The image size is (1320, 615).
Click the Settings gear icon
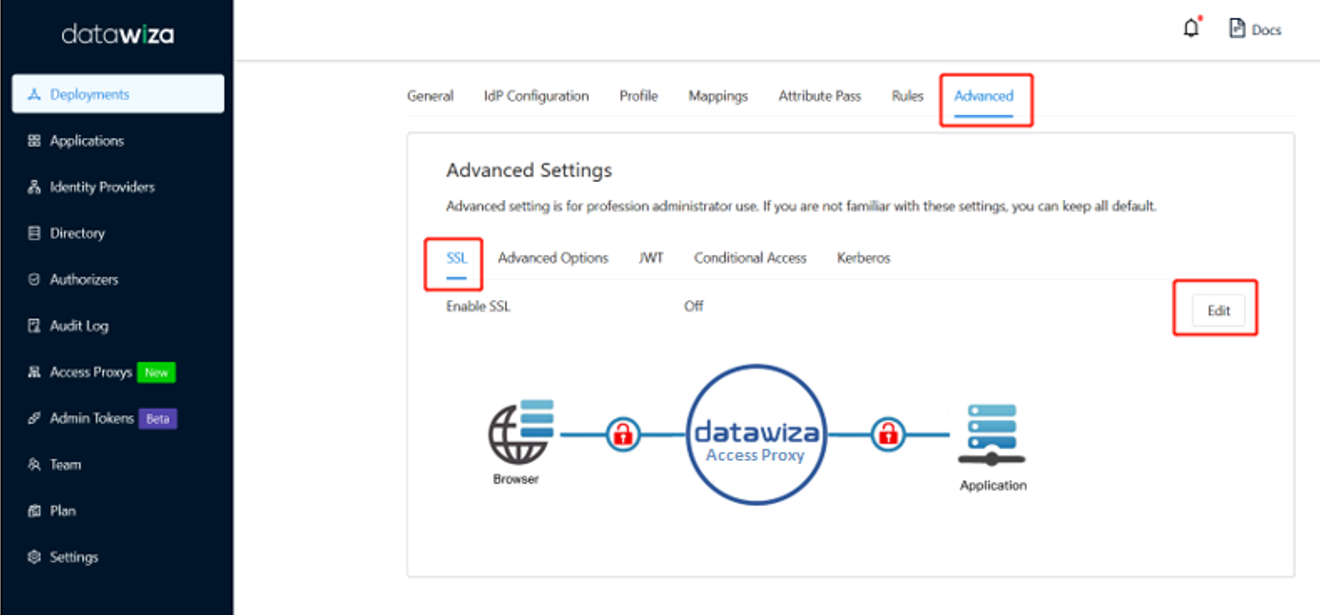pyautogui.click(x=34, y=557)
